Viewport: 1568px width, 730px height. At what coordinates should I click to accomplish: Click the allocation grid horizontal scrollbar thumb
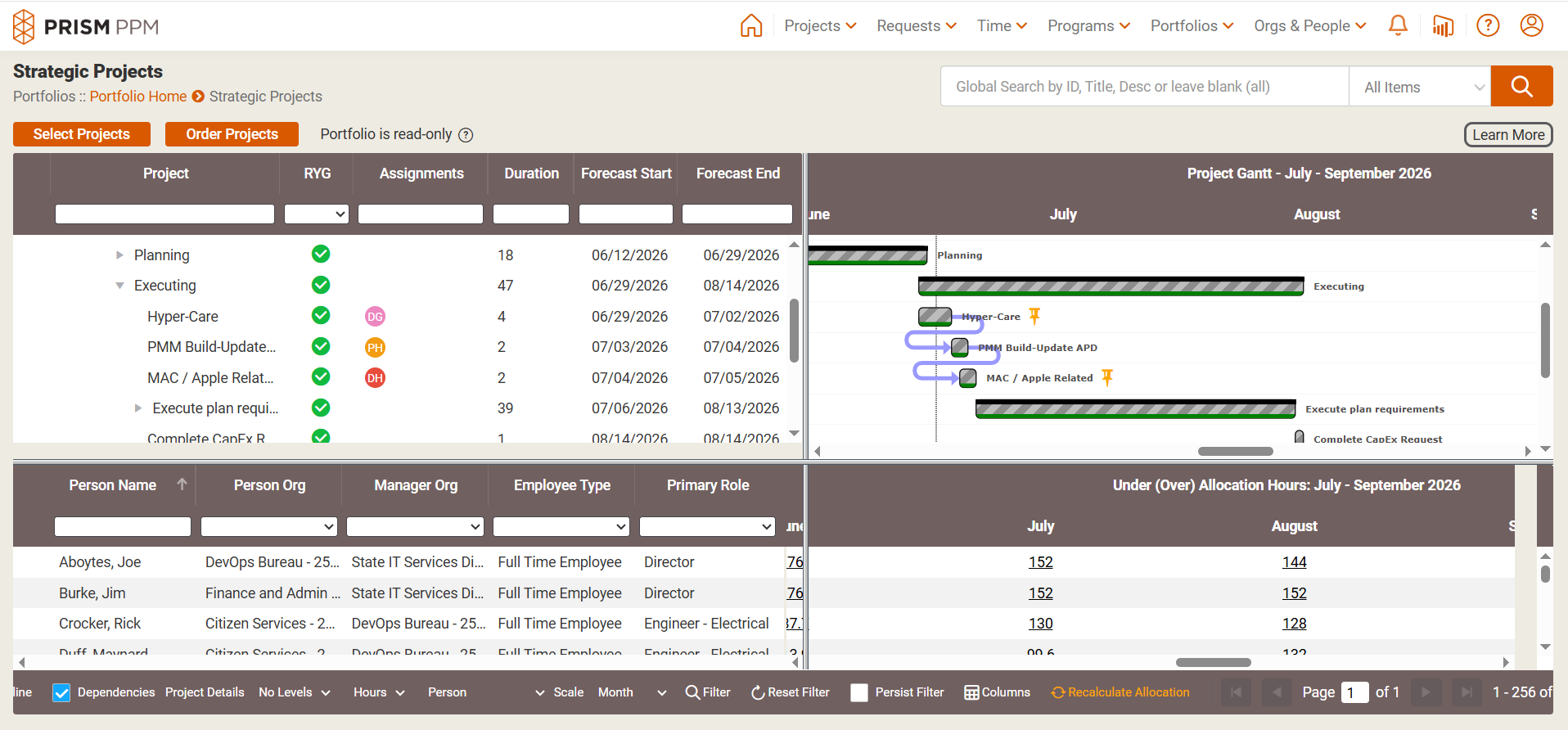[x=1213, y=662]
